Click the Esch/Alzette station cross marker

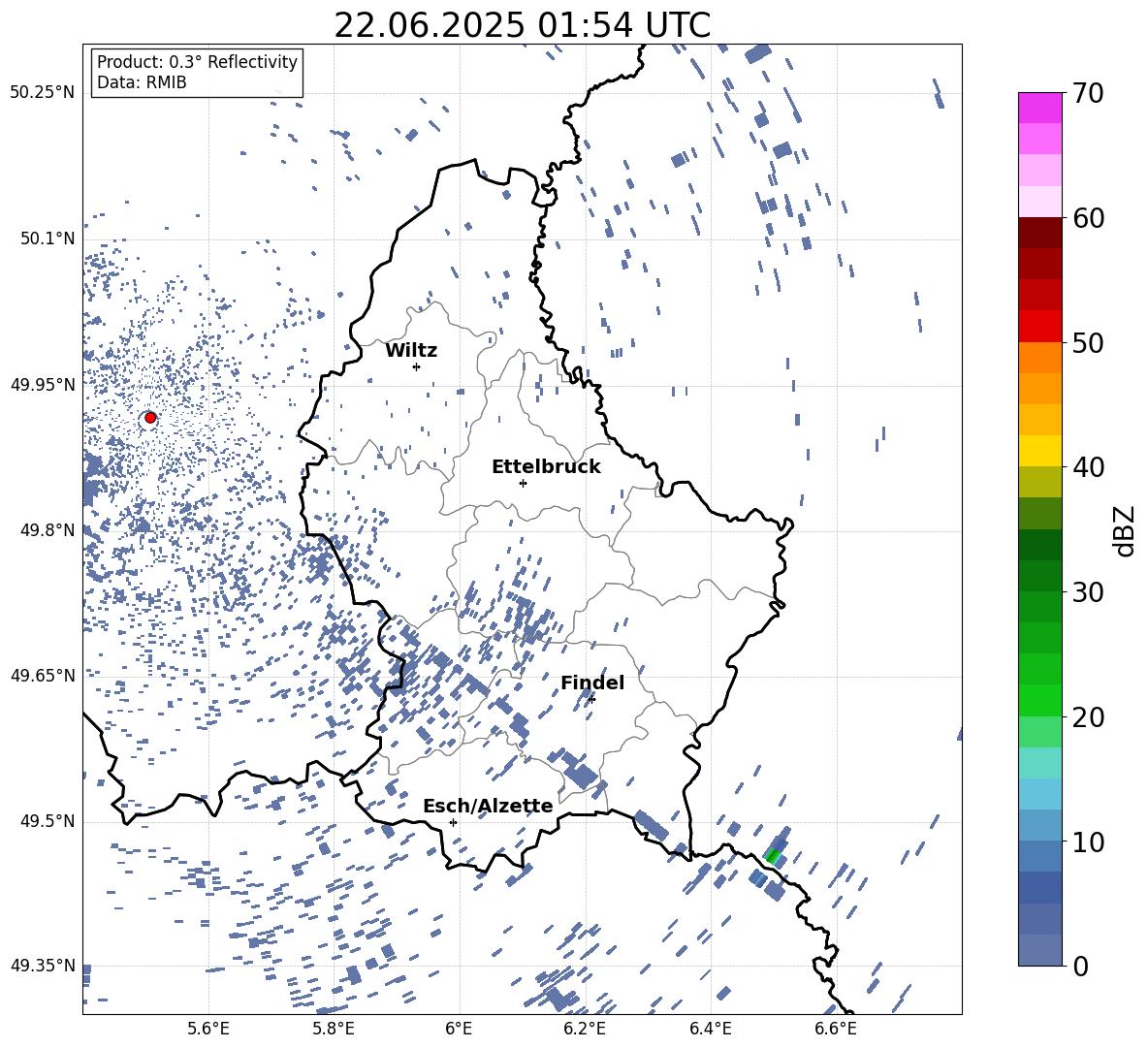pyautogui.click(x=453, y=822)
